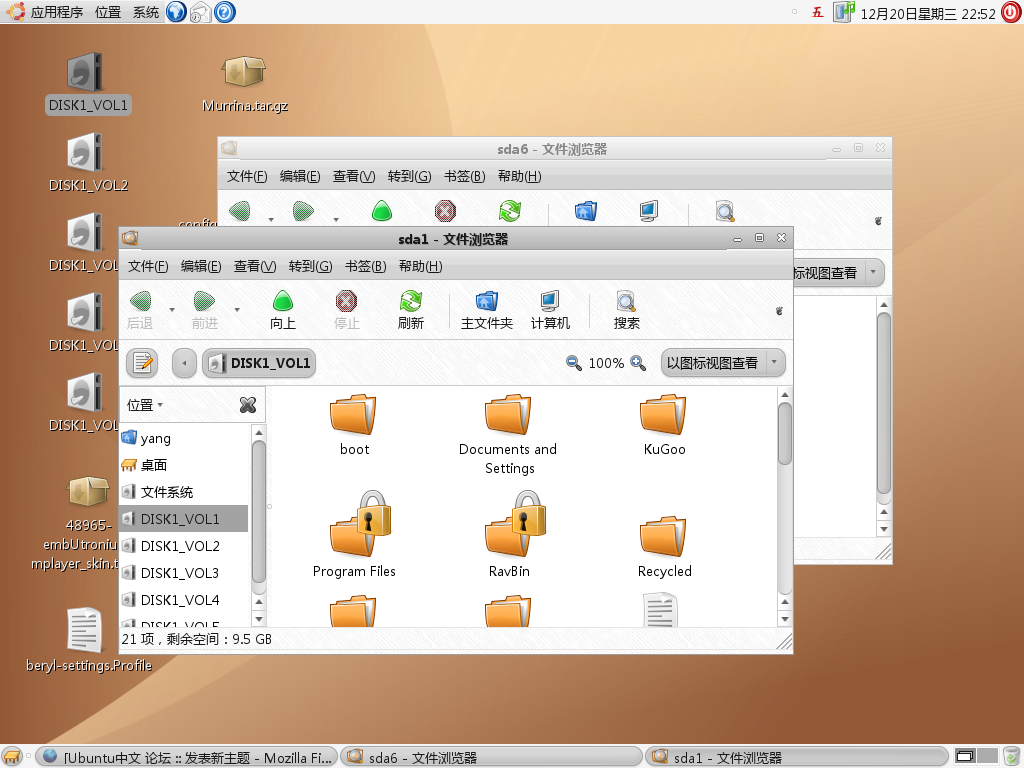Screen dimensions: 1024x768
Task: Click the search icon in sda6 window
Action: (x=725, y=211)
